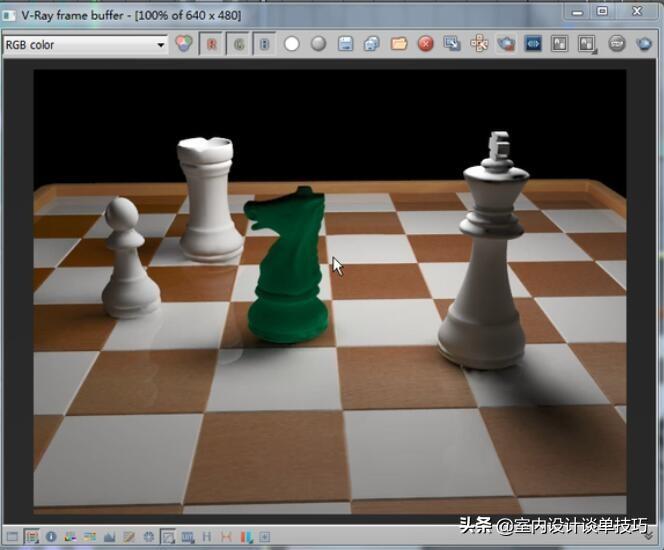Clear the image with red X icon

point(426,44)
